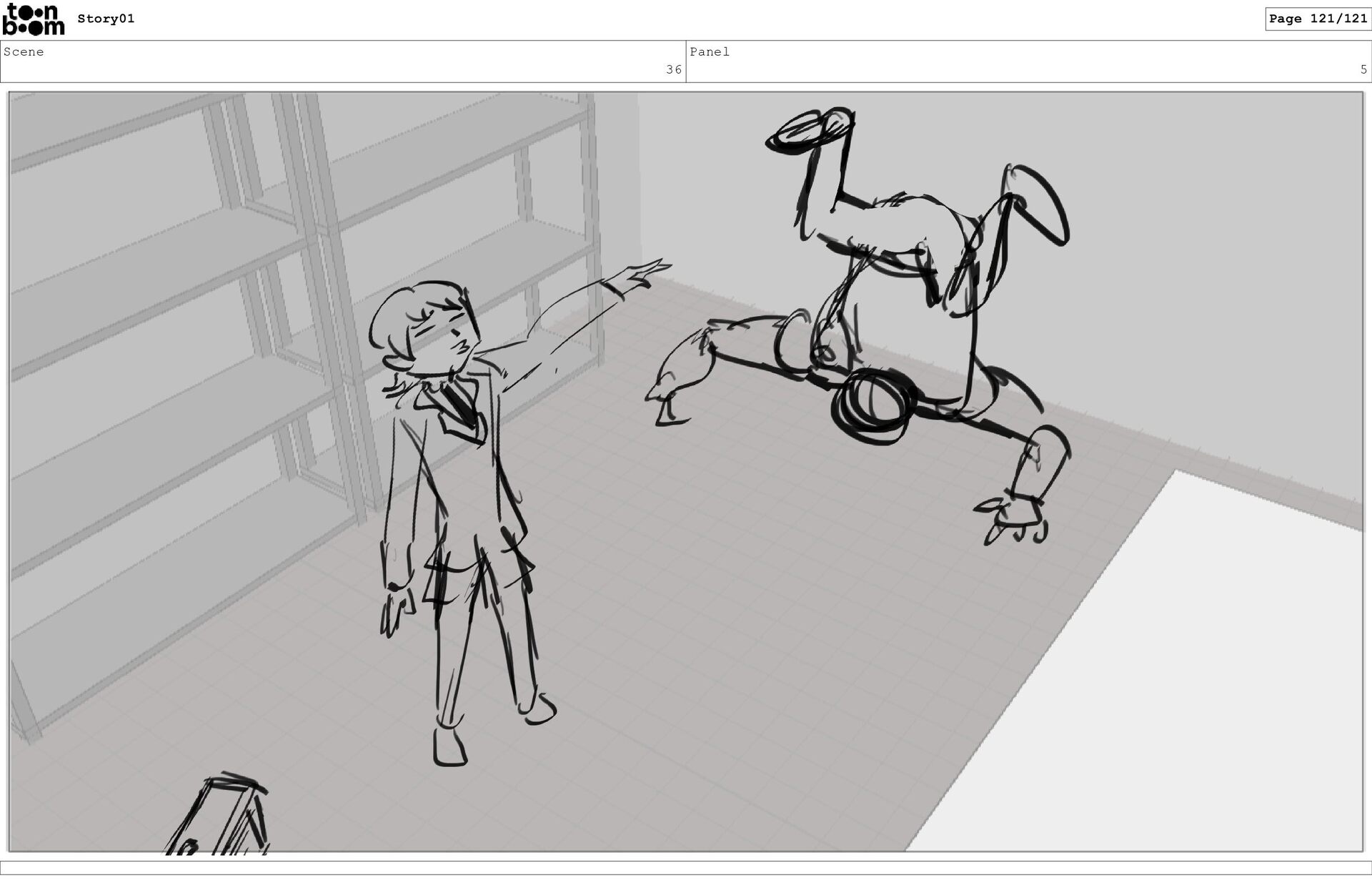This screenshot has width=1372, height=888.
Task: Click the Scene header label
Action: (x=24, y=51)
